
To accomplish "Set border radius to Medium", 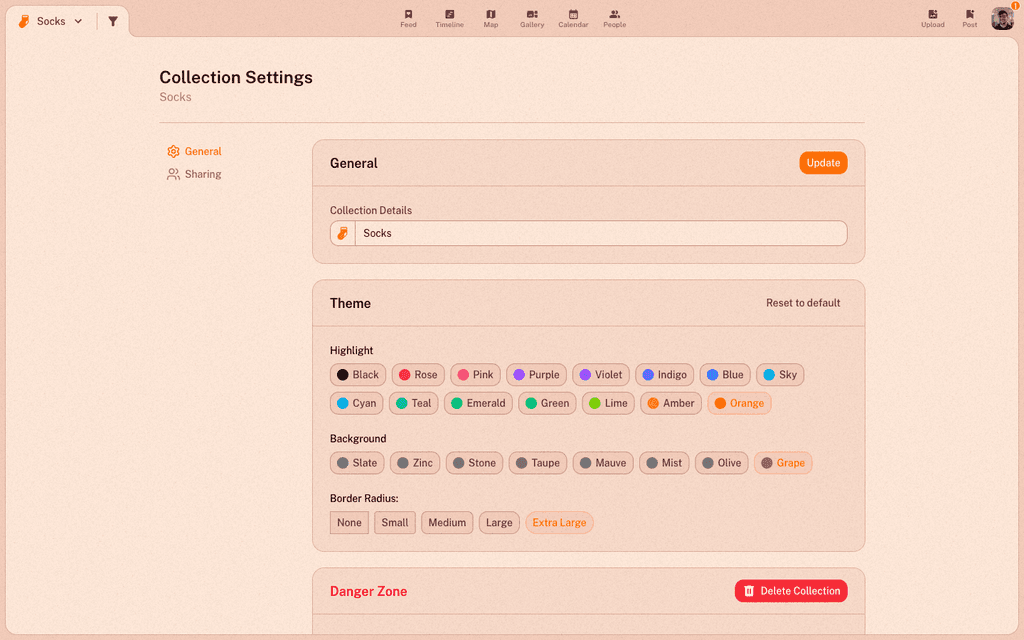I will point(447,522).
